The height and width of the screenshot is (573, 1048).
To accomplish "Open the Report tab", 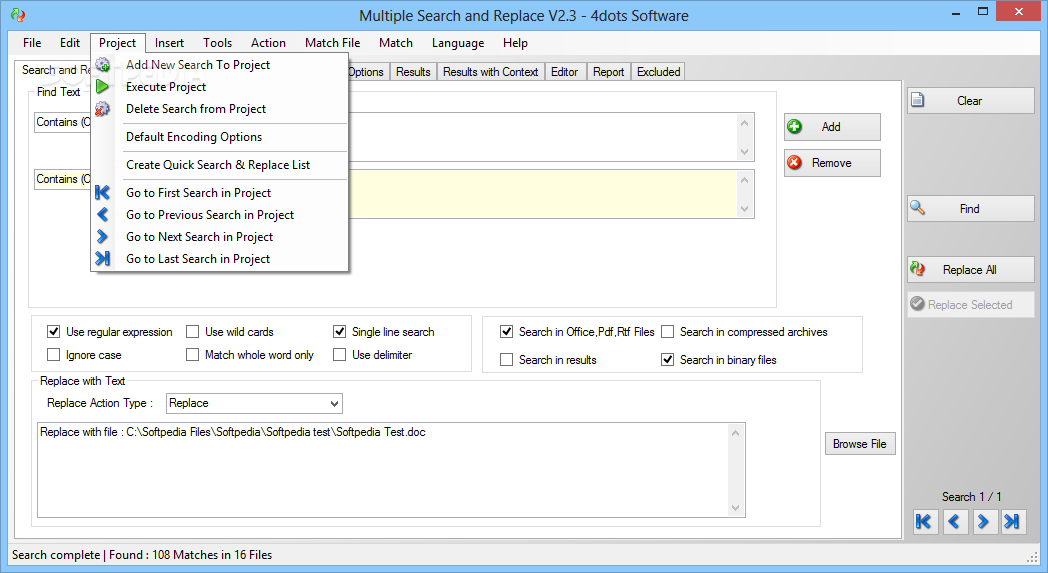I will (608, 72).
